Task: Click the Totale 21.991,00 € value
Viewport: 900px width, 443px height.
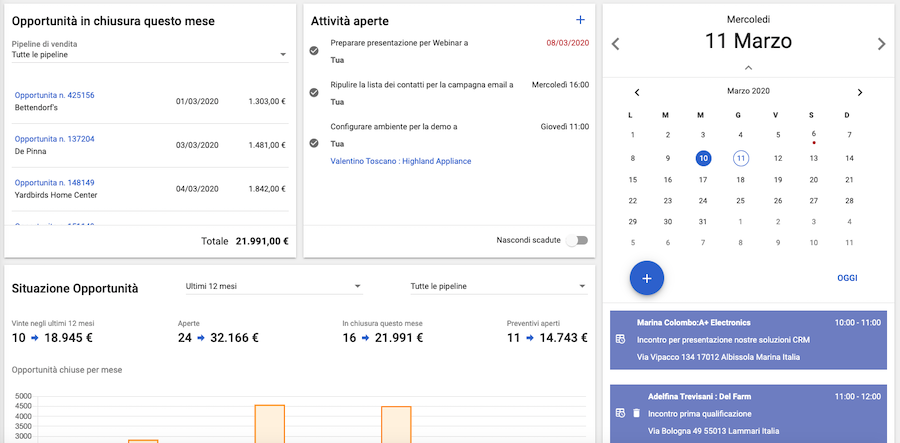Action: click(262, 242)
